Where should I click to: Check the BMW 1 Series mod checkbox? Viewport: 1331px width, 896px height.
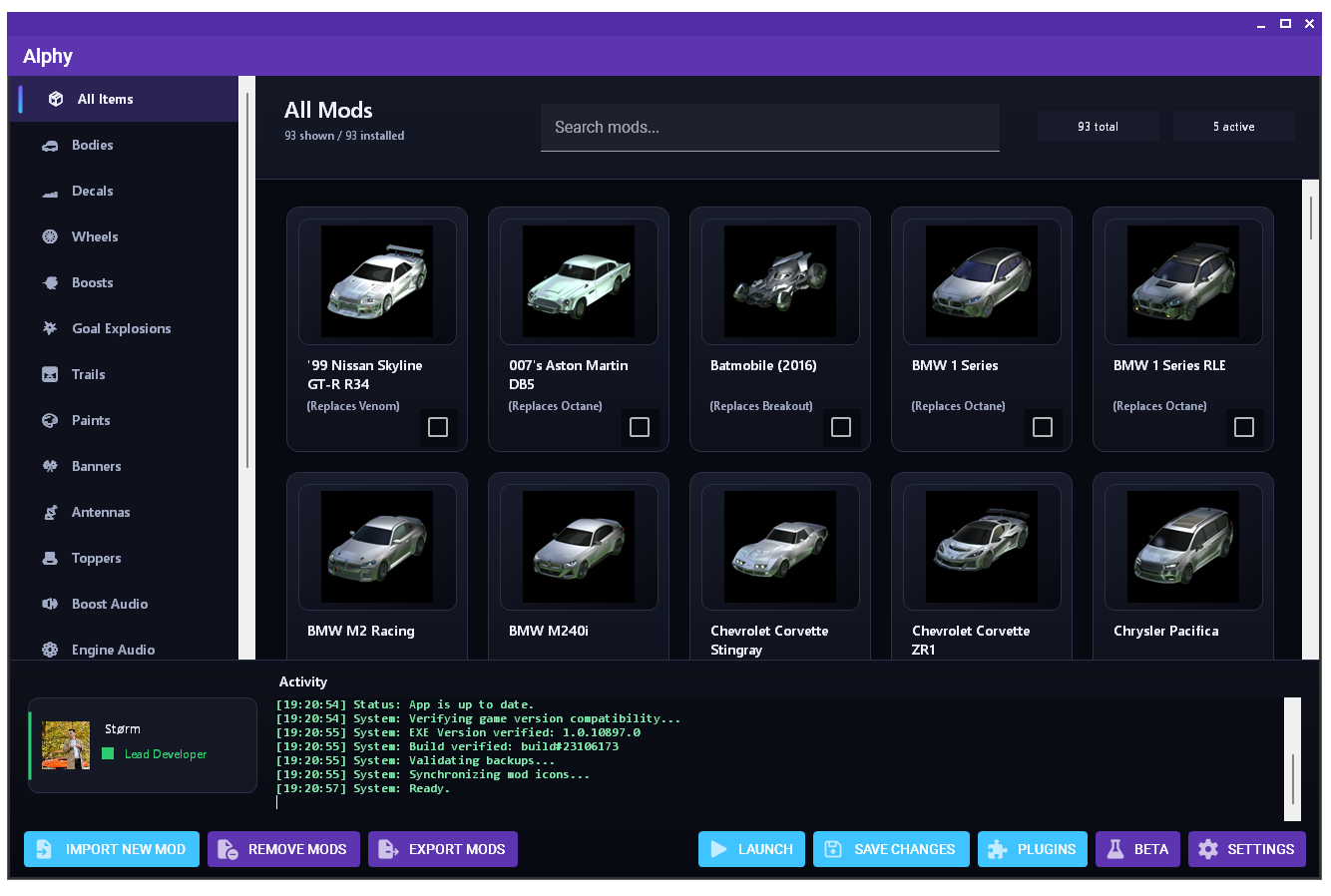tap(1043, 427)
